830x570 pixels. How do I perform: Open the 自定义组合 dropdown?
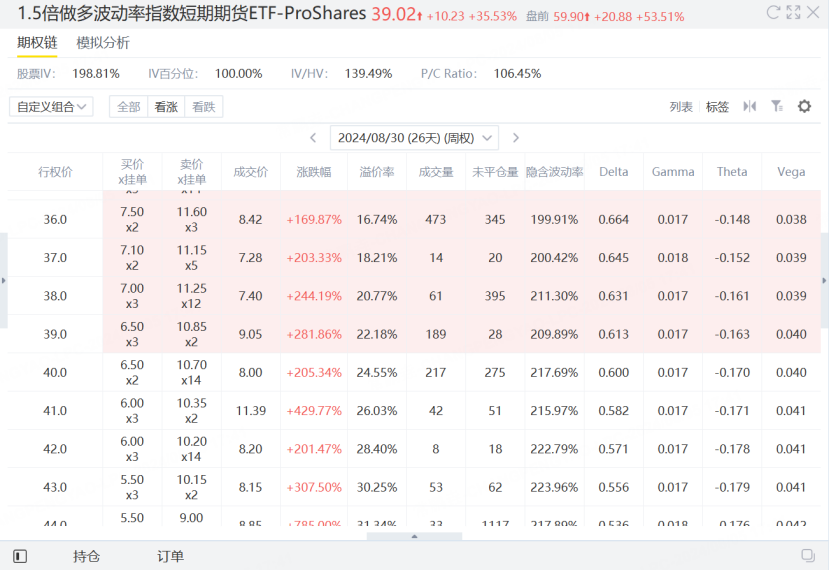pyautogui.click(x=51, y=106)
